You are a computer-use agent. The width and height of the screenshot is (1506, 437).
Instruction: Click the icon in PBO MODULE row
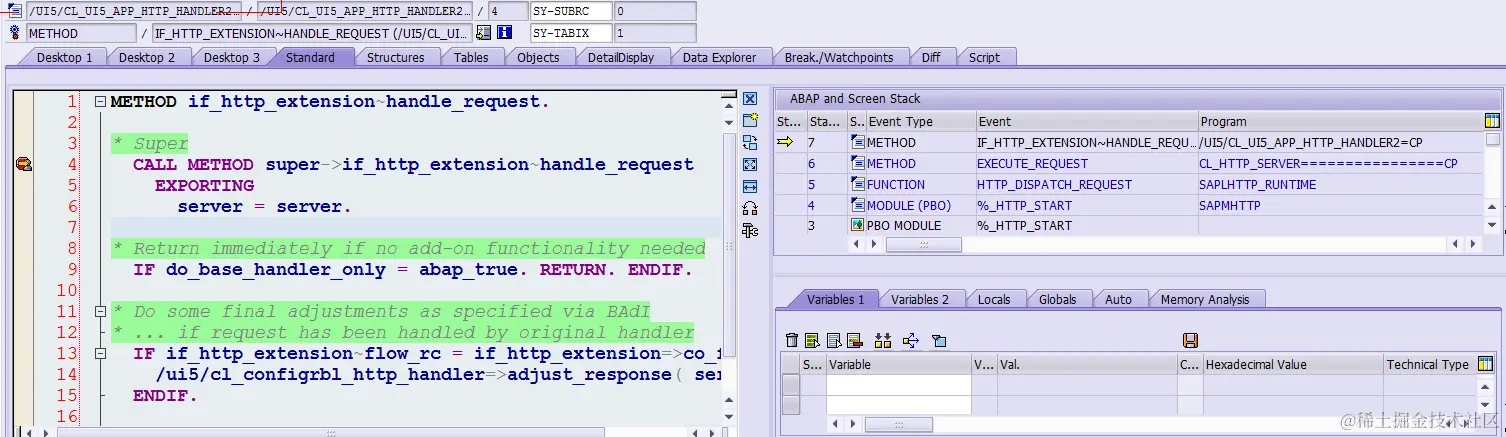pos(857,225)
